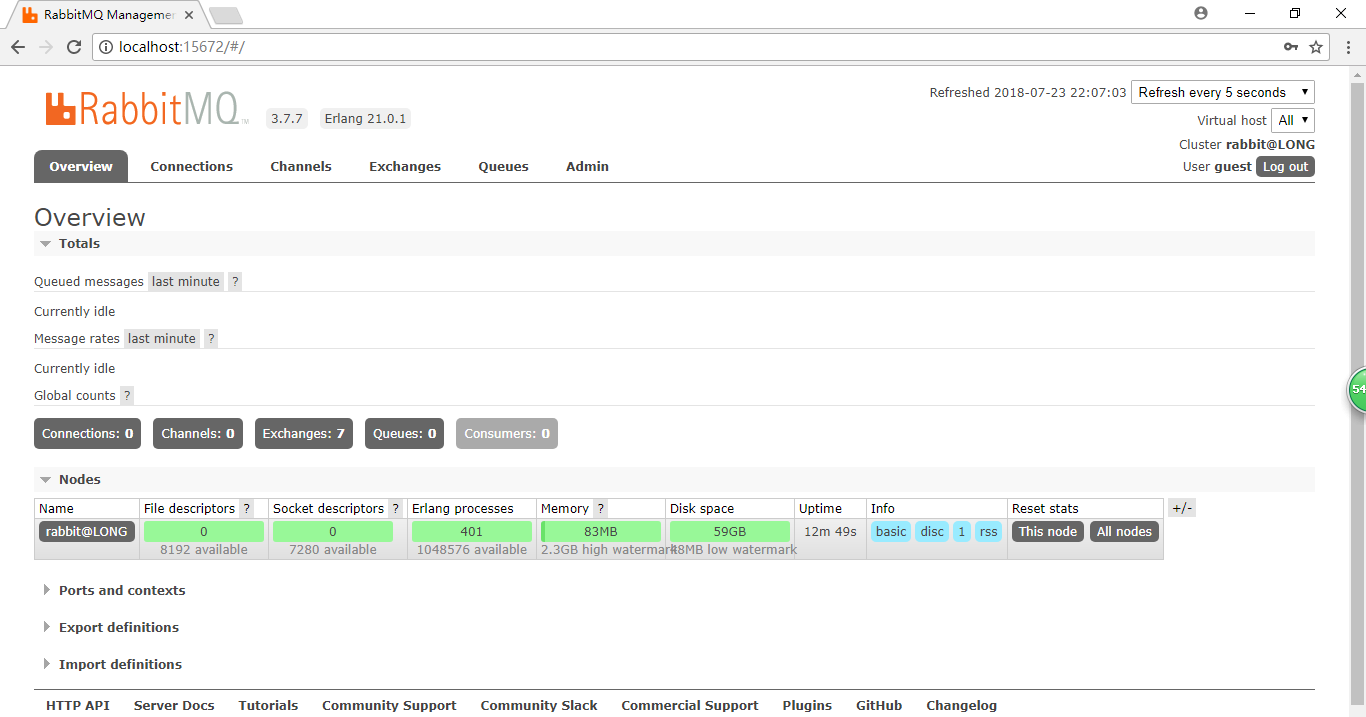The image size is (1366, 717).
Task: Open the HTTP API footer link
Action: click(78, 706)
